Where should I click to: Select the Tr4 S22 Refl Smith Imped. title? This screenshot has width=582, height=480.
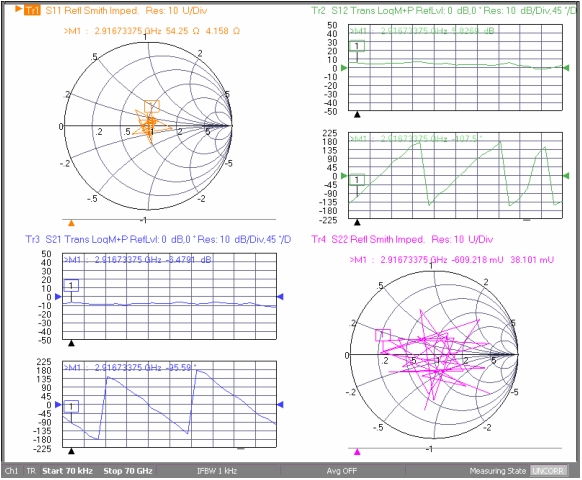pos(402,239)
